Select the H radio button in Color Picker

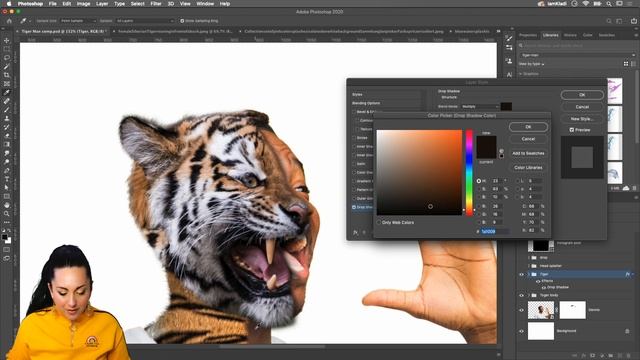click(479, 181)
